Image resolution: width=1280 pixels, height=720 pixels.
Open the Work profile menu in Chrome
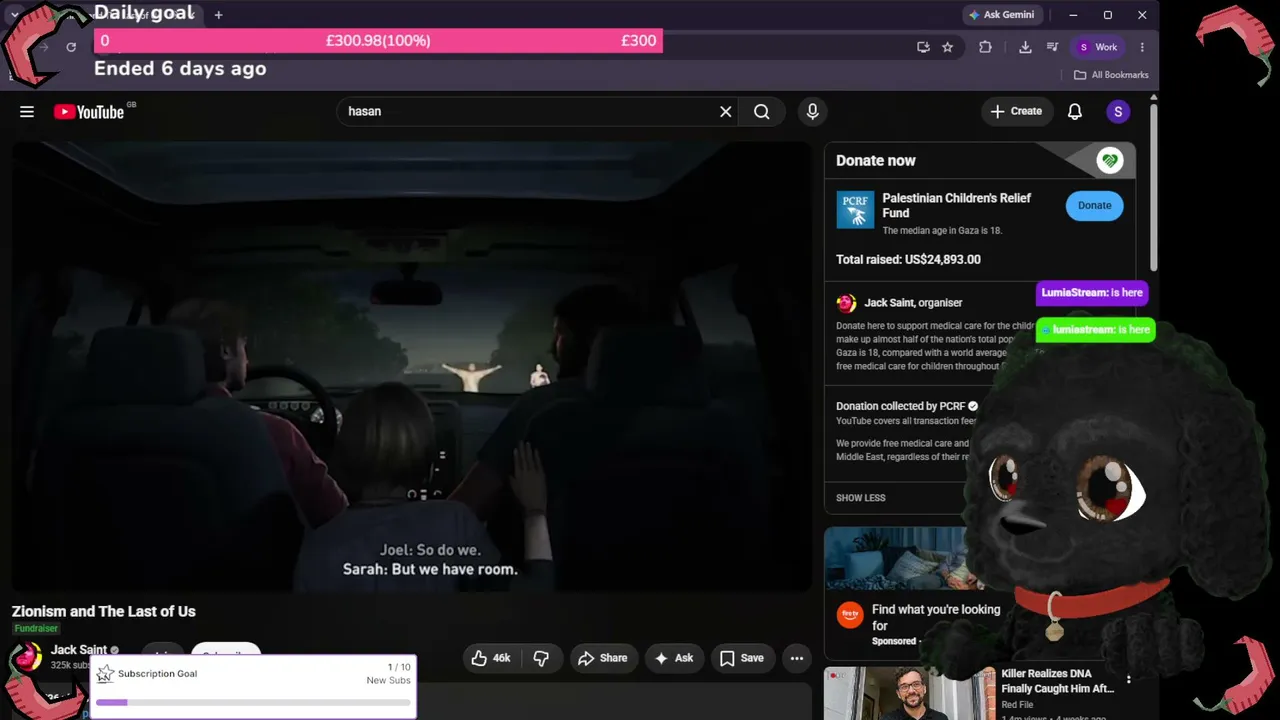pos(1098,47)
